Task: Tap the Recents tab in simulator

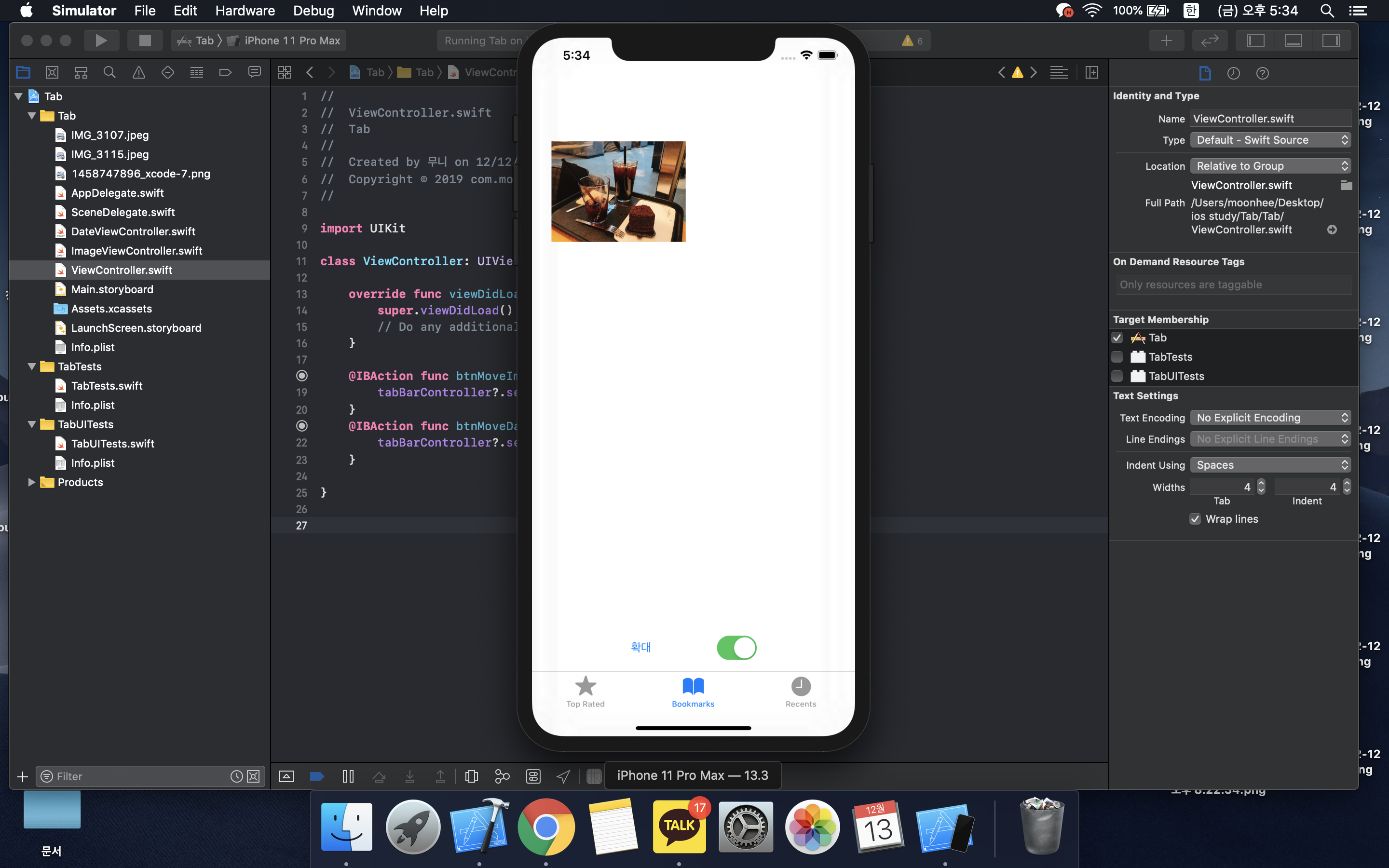Action: tap(800, 691)
